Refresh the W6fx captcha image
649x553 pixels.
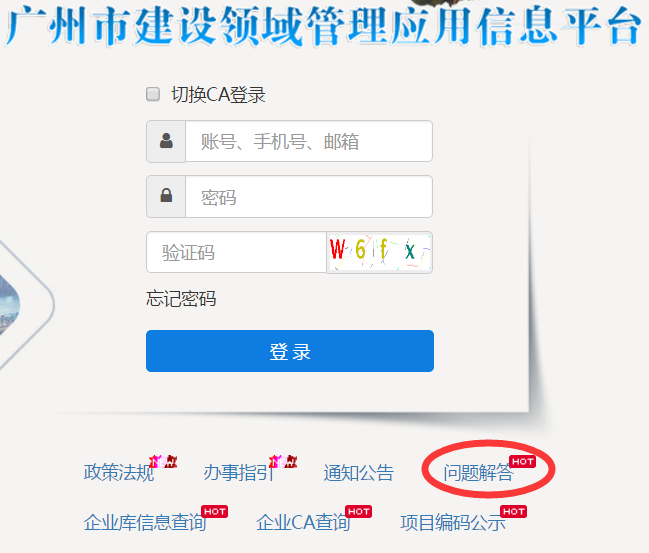tap(380, 252)
